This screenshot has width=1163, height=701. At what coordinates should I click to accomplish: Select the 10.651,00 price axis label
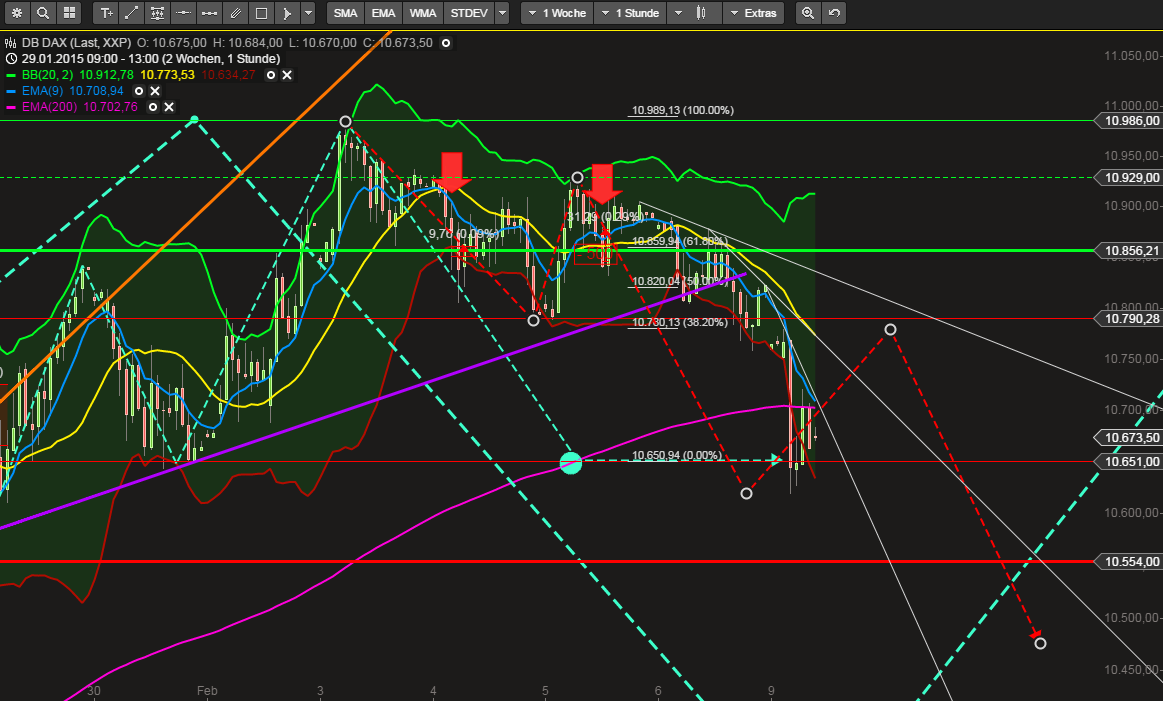[x=1130, y=461]
